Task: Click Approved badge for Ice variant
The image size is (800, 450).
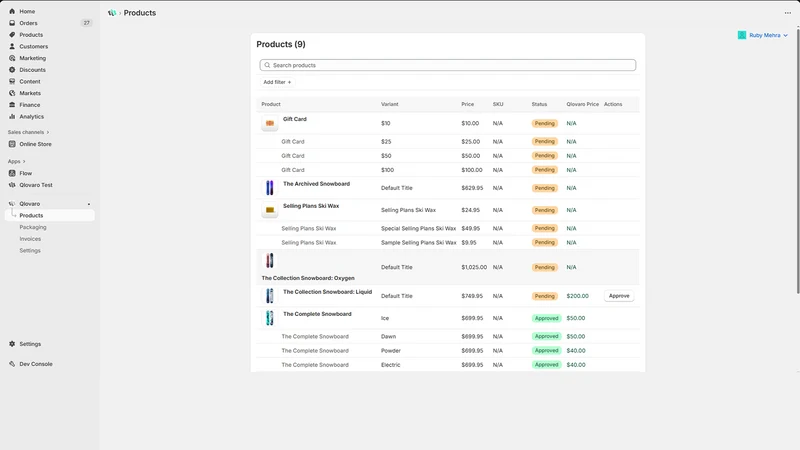Action: tap(546, 318)
